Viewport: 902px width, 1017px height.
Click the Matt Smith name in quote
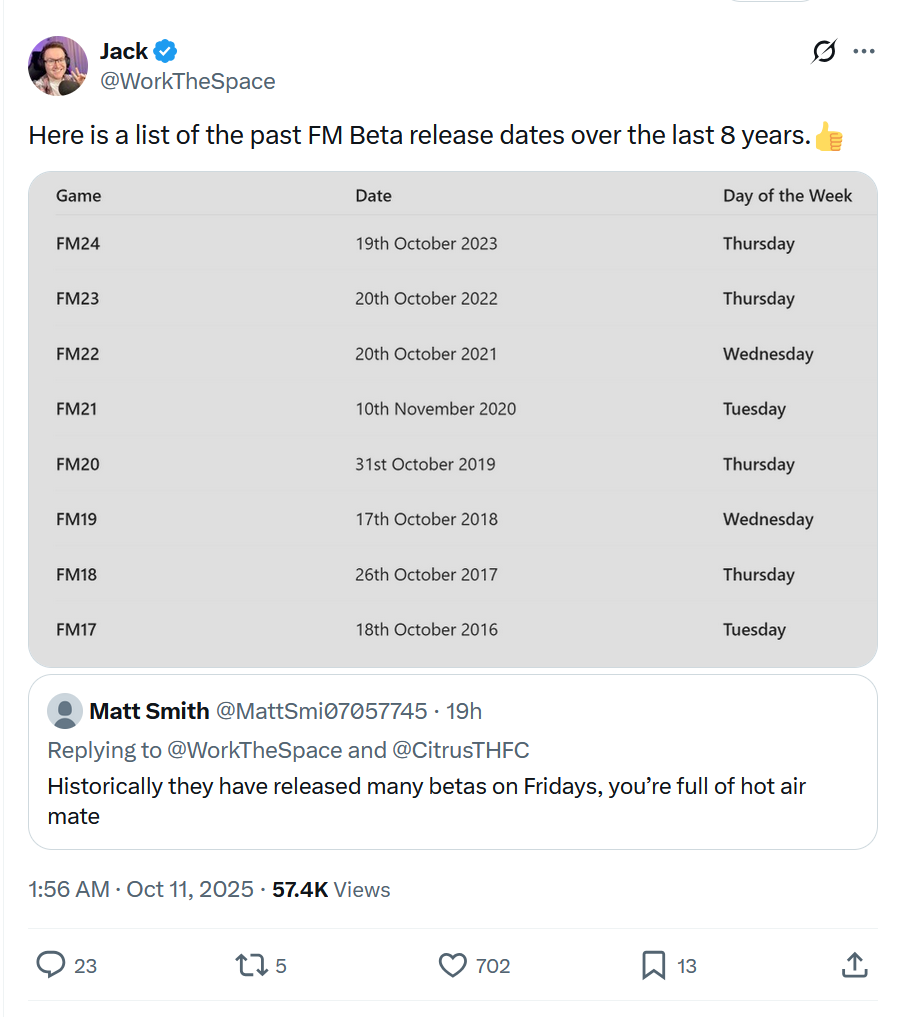point(149,711)
